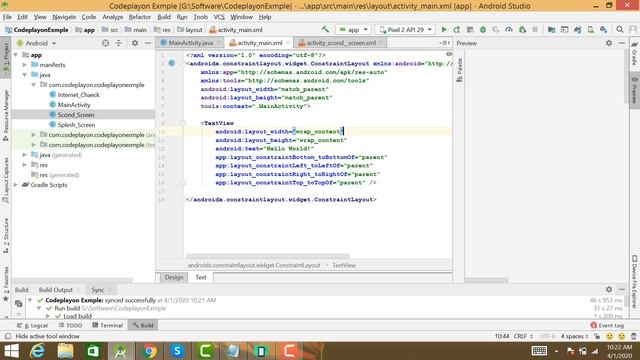Click Windows Start button
The width and height of the screenshot is (640, 360).
pos(11,351)
